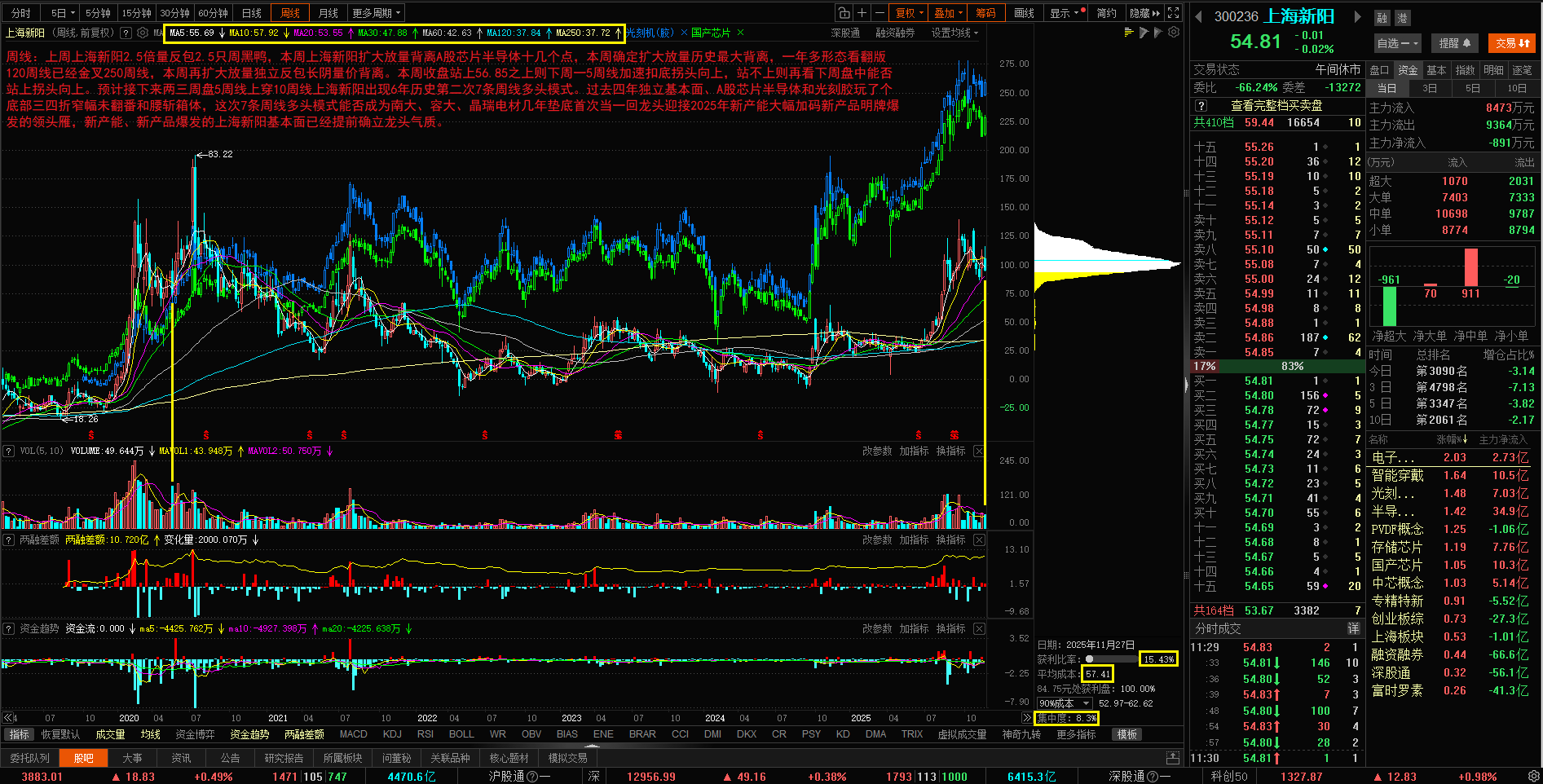Switch to 日线 daily chart tab
Viewport: 1543px width, 784px height.
pyautogui.click(x=252, y=13)
